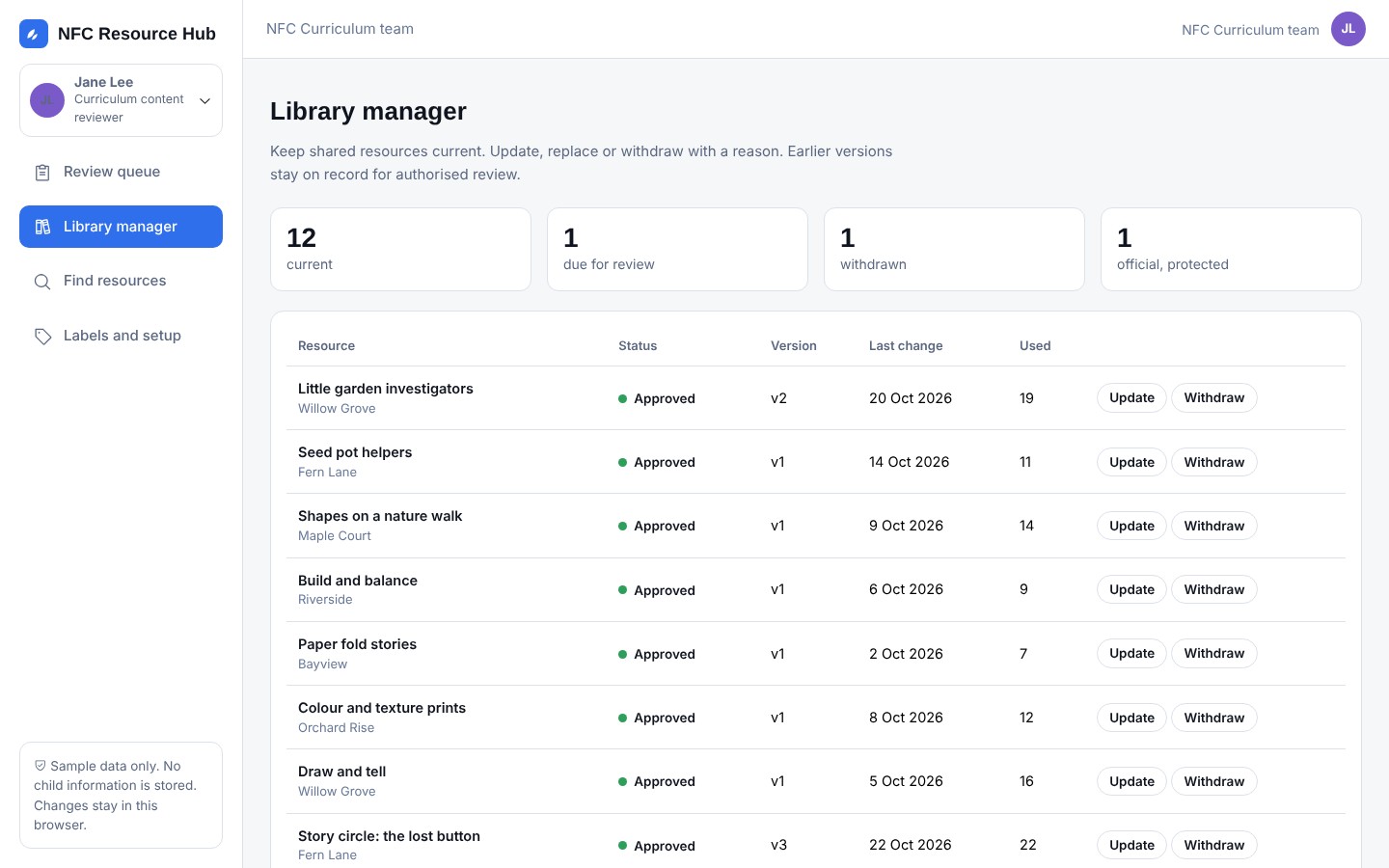Click the Resource column header

326,345
